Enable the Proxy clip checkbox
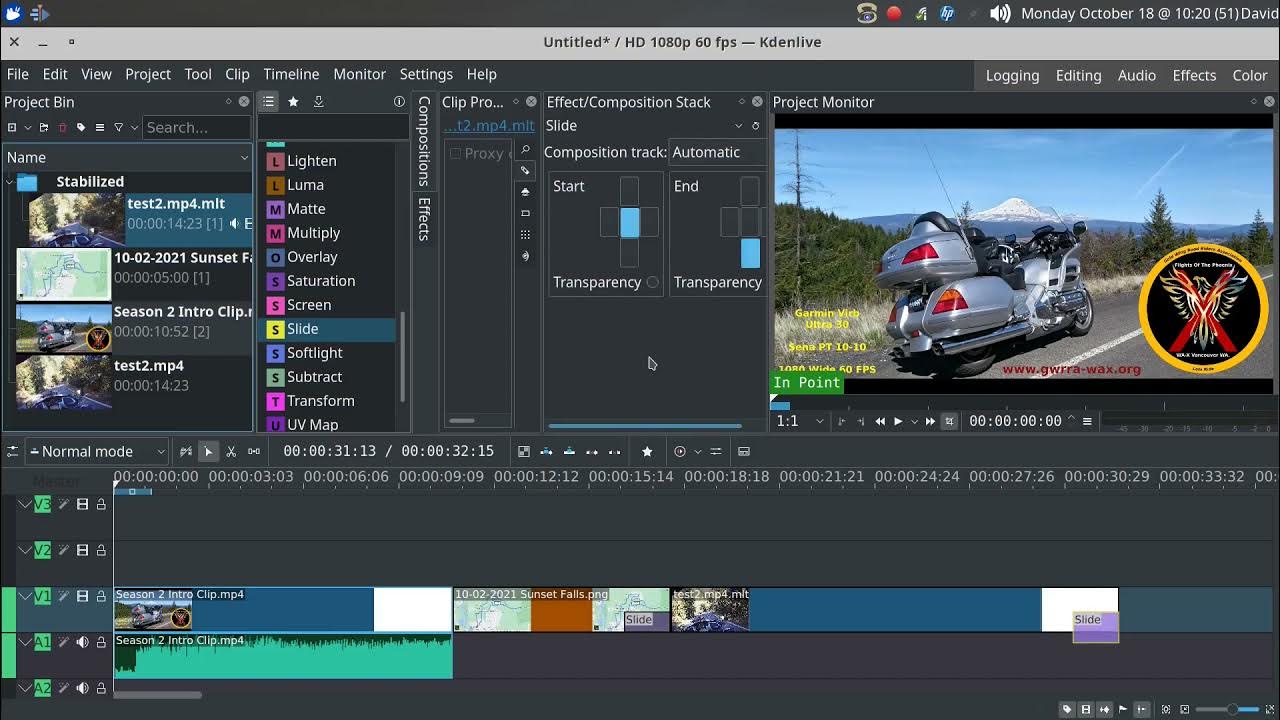Image resolution: width=1280 pixels, height=720 pixels. (456, 154)
